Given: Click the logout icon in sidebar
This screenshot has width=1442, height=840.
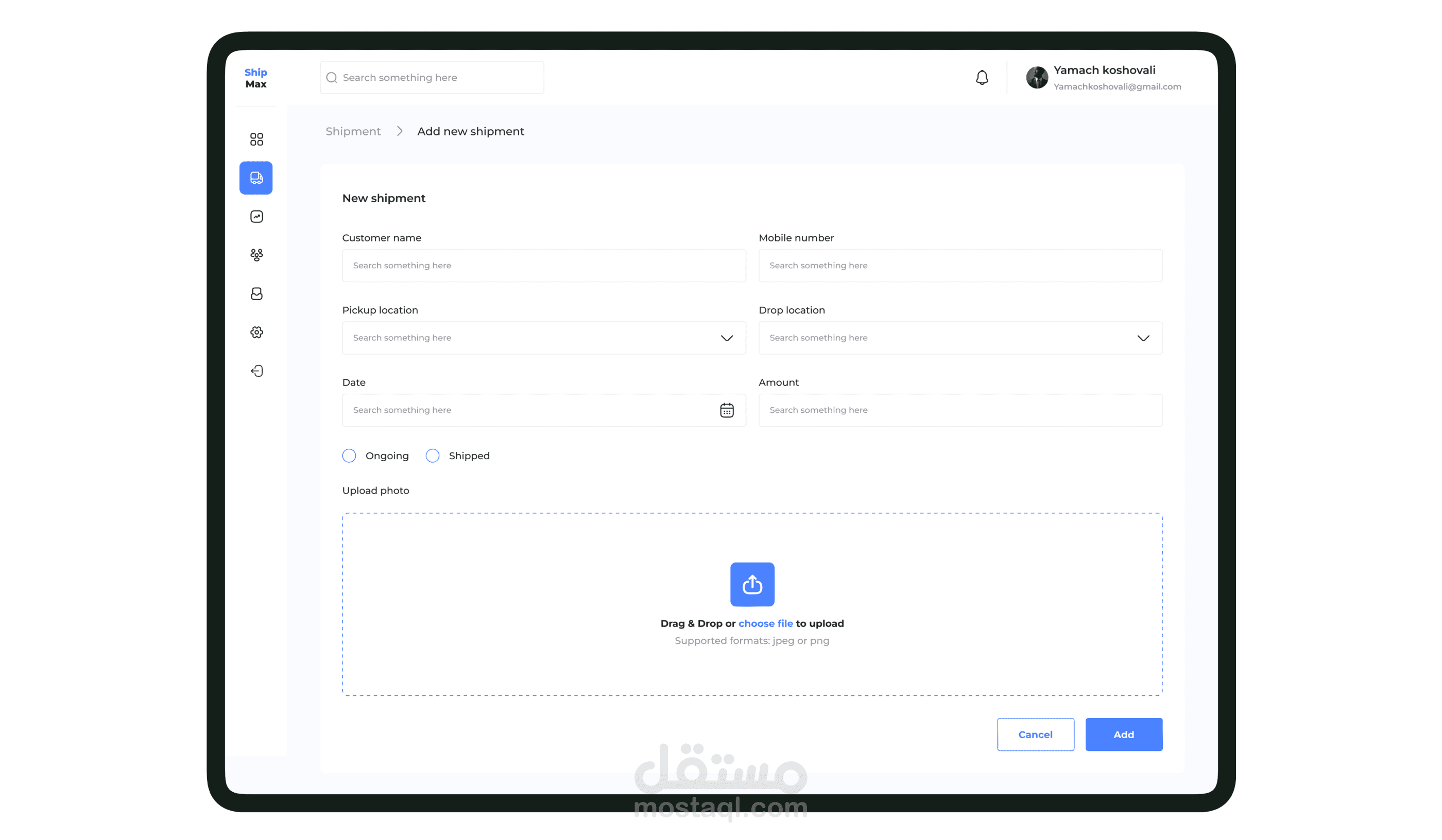Looking at the screenshot, I should [x=256, y=371].
